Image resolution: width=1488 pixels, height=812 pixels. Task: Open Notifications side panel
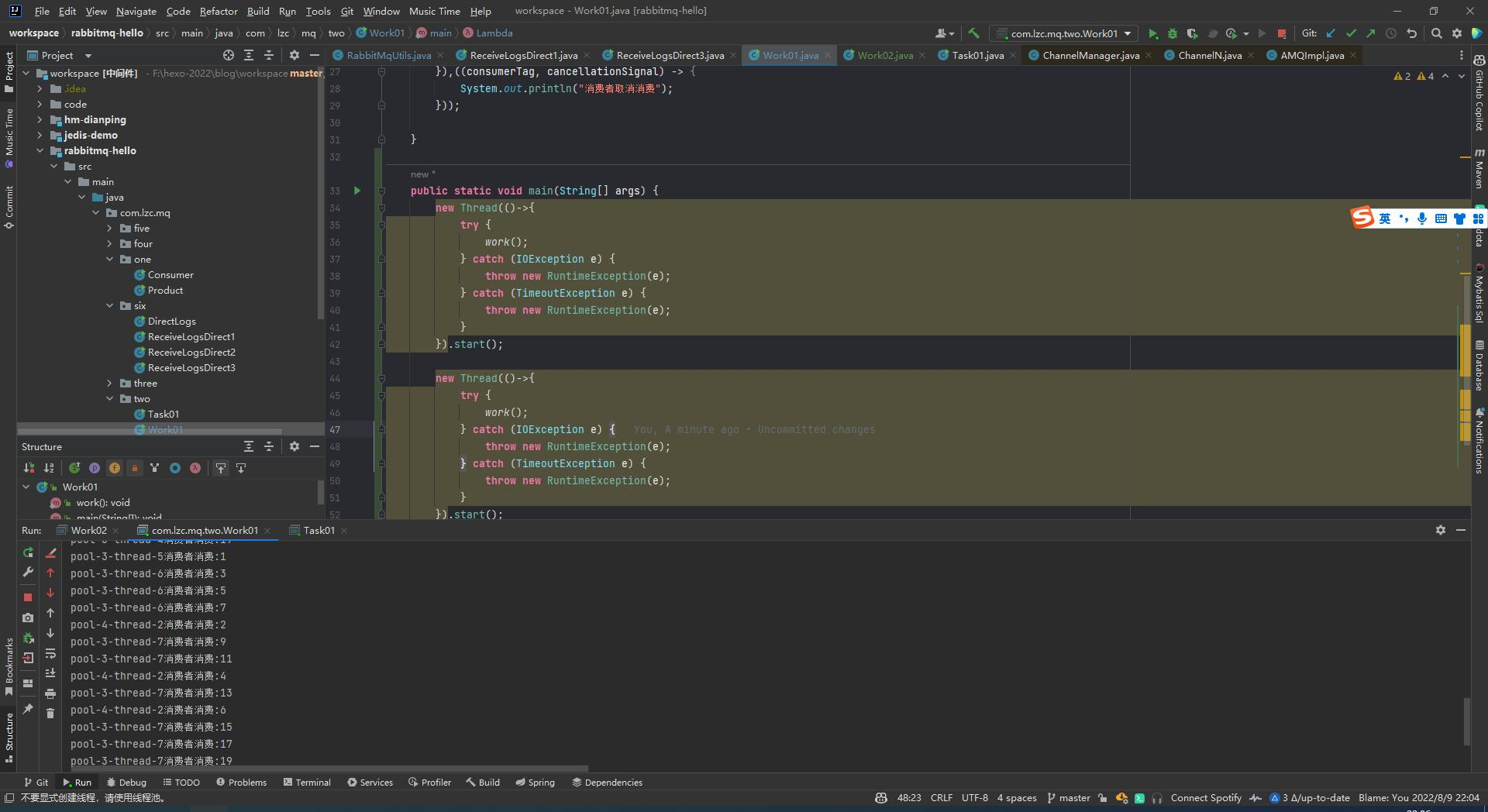[1479, 440]
